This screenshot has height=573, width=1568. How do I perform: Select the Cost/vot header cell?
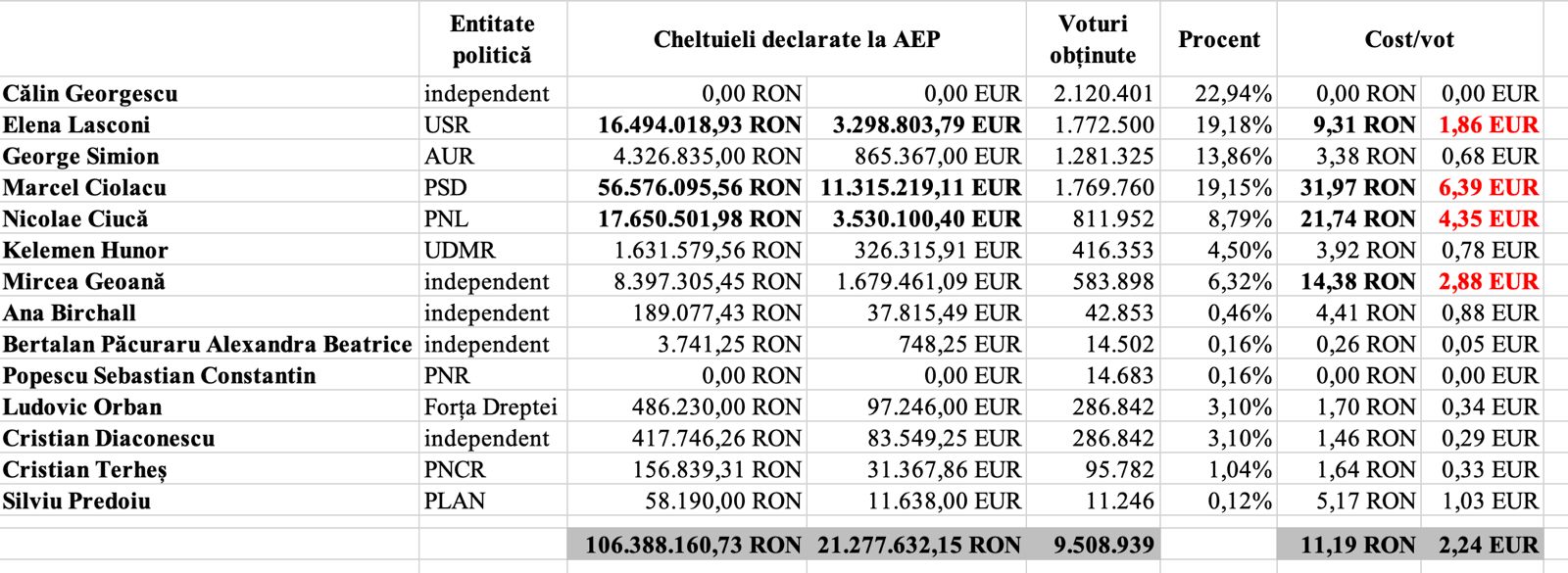click(x=1408, y=39)
